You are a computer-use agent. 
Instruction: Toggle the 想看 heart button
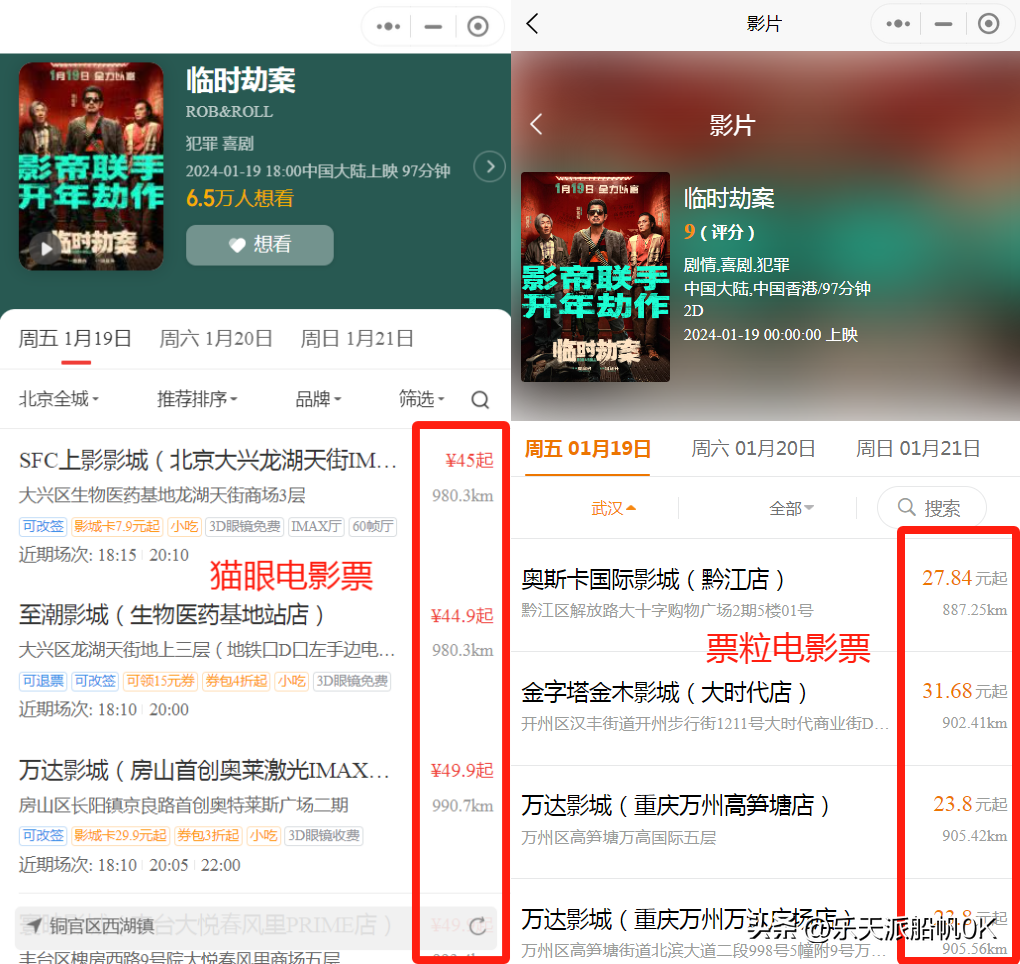[259, 245]
